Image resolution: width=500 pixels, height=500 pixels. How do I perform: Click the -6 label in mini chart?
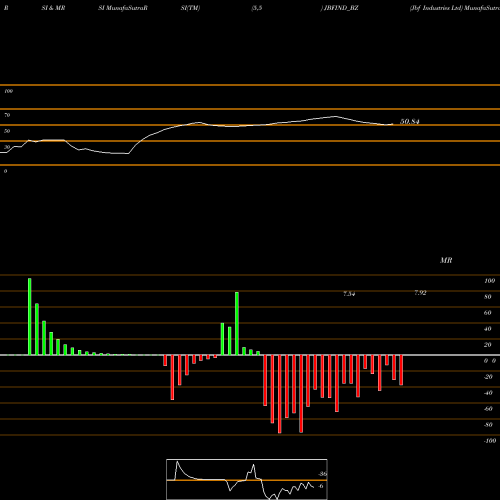click(x=321, y=486)
